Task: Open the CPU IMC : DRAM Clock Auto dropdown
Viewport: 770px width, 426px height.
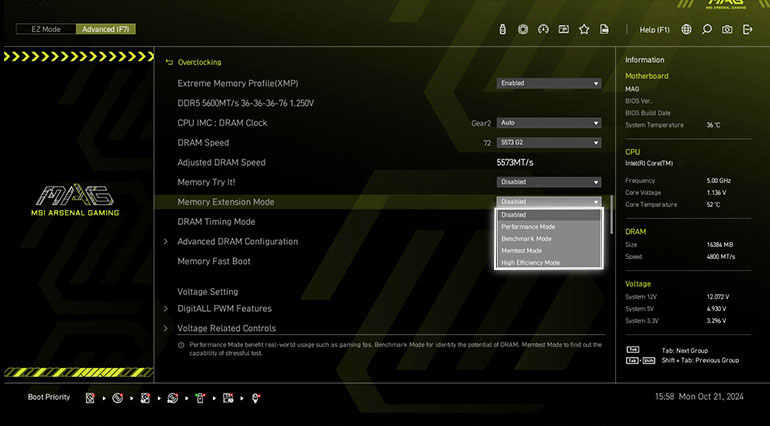Action: pyautogui.click(x=549, y=123)
